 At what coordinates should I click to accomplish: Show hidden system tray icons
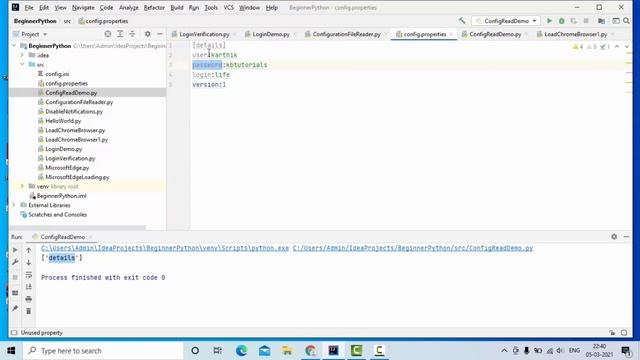click(504, 351)
